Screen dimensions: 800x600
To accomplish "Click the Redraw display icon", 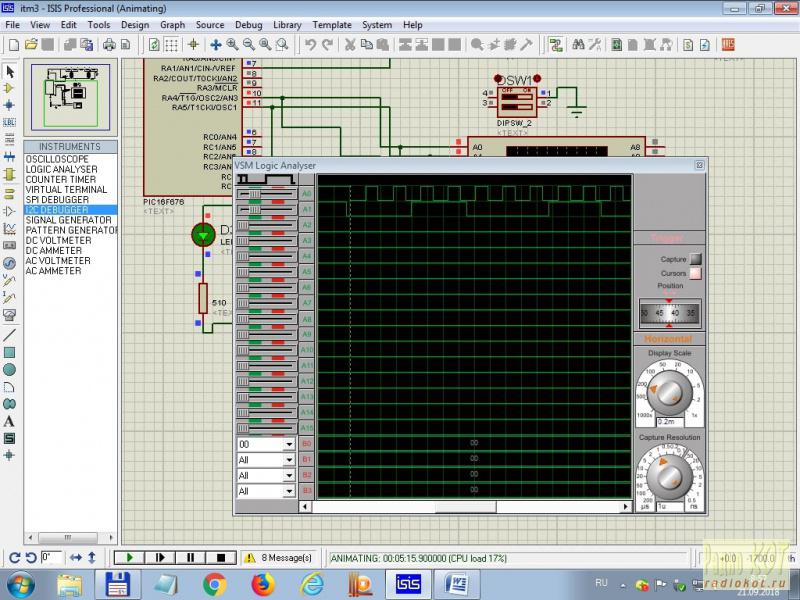I will 154,45.
